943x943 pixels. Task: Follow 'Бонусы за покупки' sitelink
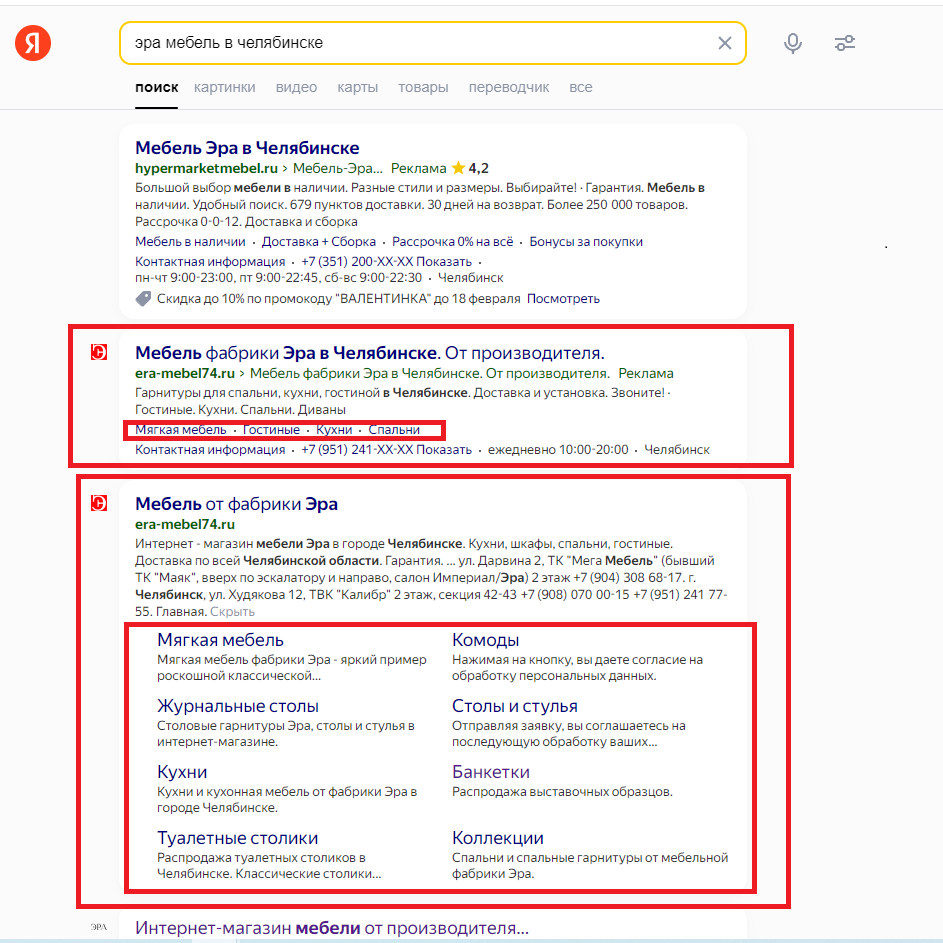[x=586, y=242]
